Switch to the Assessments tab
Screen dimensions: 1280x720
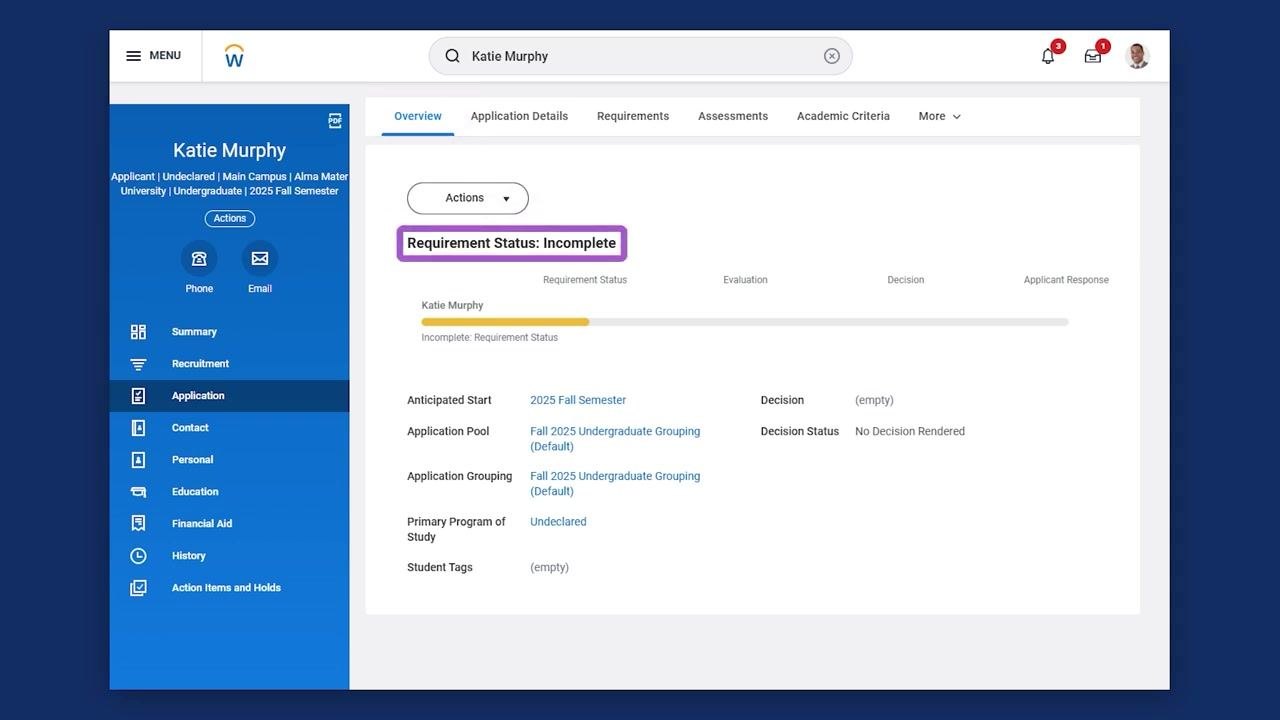coord(733,116)
